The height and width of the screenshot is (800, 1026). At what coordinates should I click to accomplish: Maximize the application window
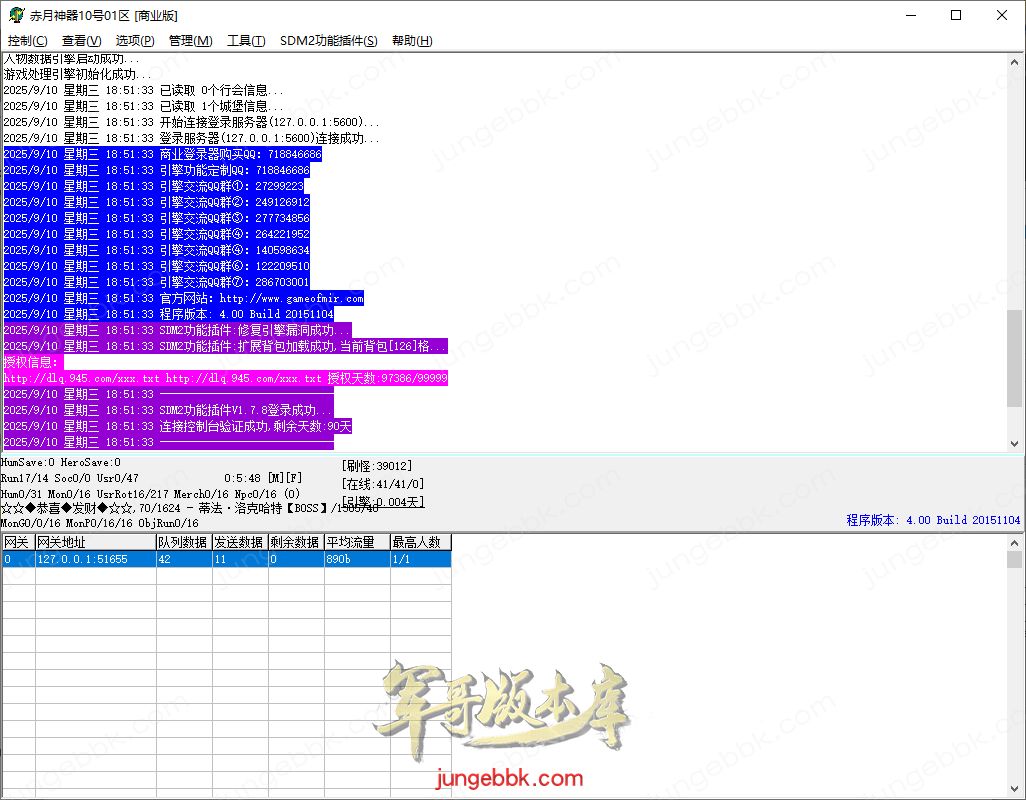click(955, 16)
